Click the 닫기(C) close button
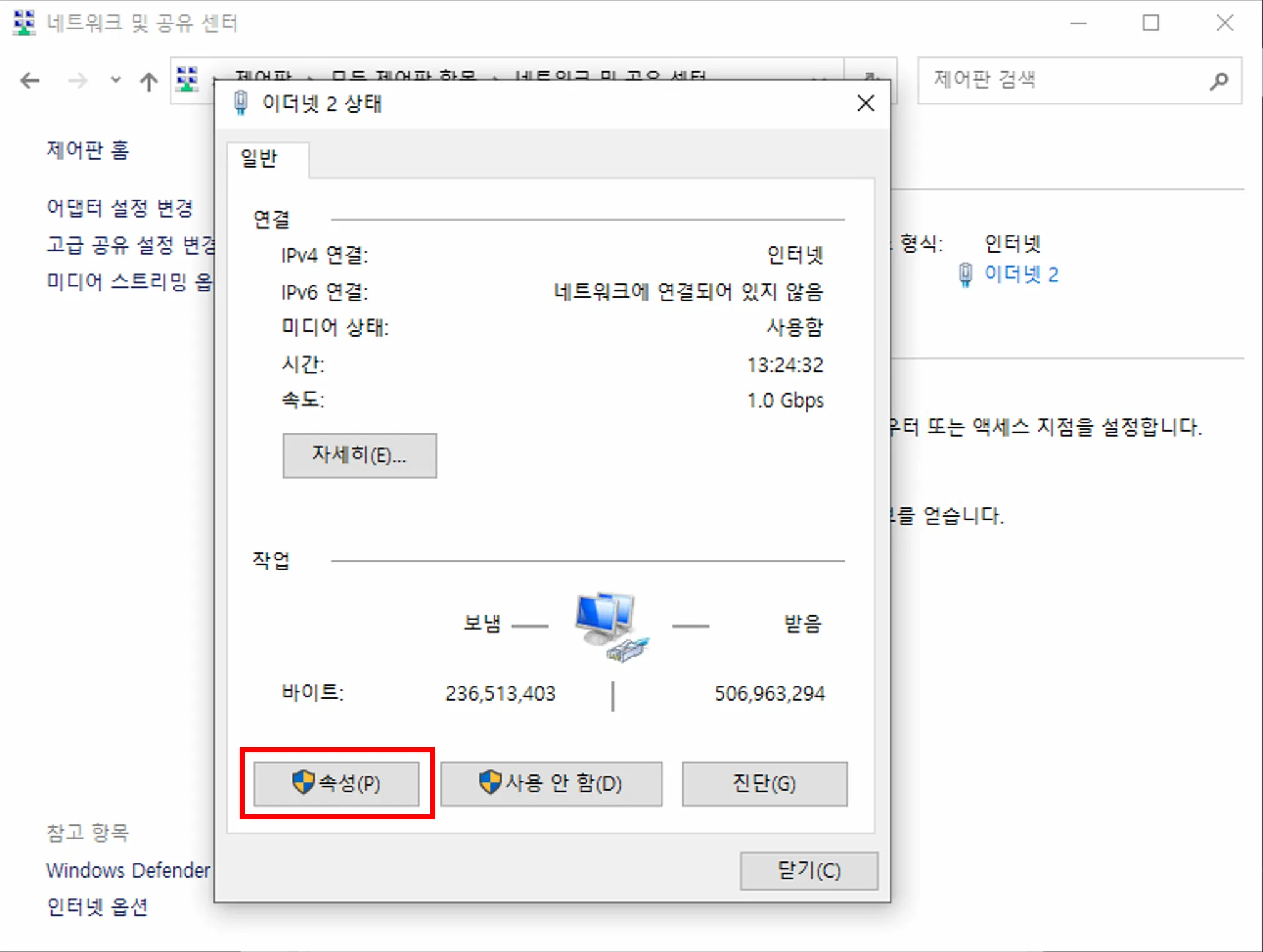Image resolution: width=1263 pixels, height=952 pixels. (x=809, y=871)
